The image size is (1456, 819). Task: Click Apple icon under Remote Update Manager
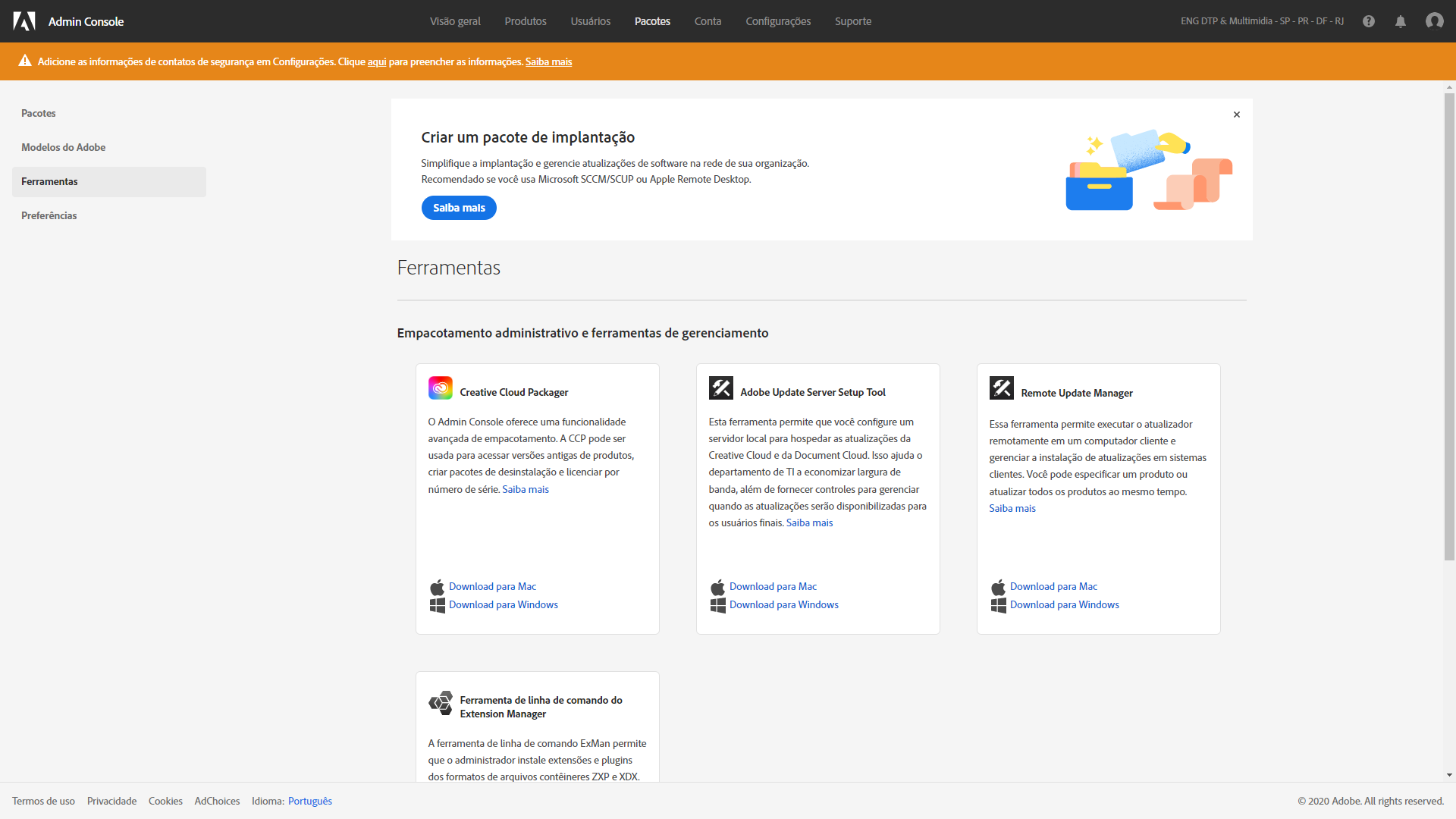click(x=999, y=587)
